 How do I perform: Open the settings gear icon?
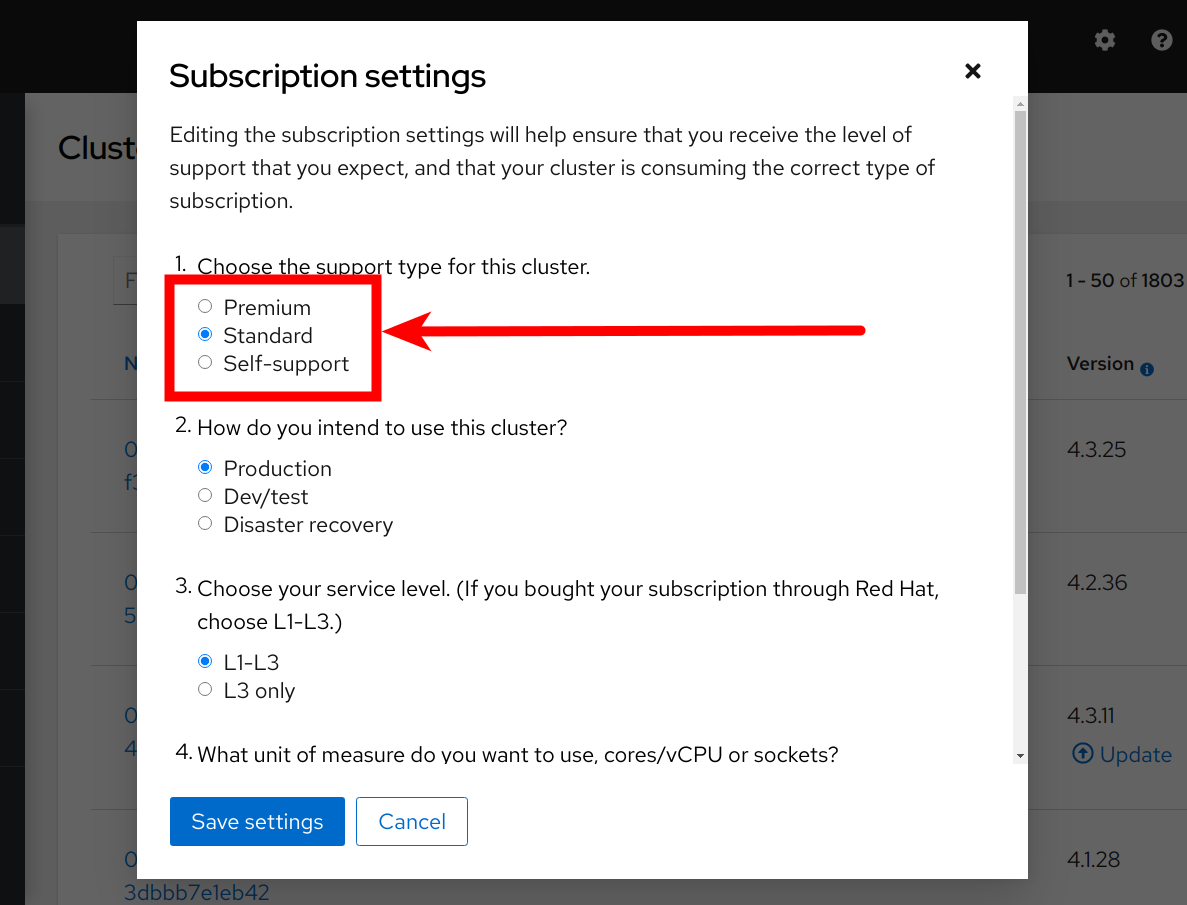[x=1104, y=40]
